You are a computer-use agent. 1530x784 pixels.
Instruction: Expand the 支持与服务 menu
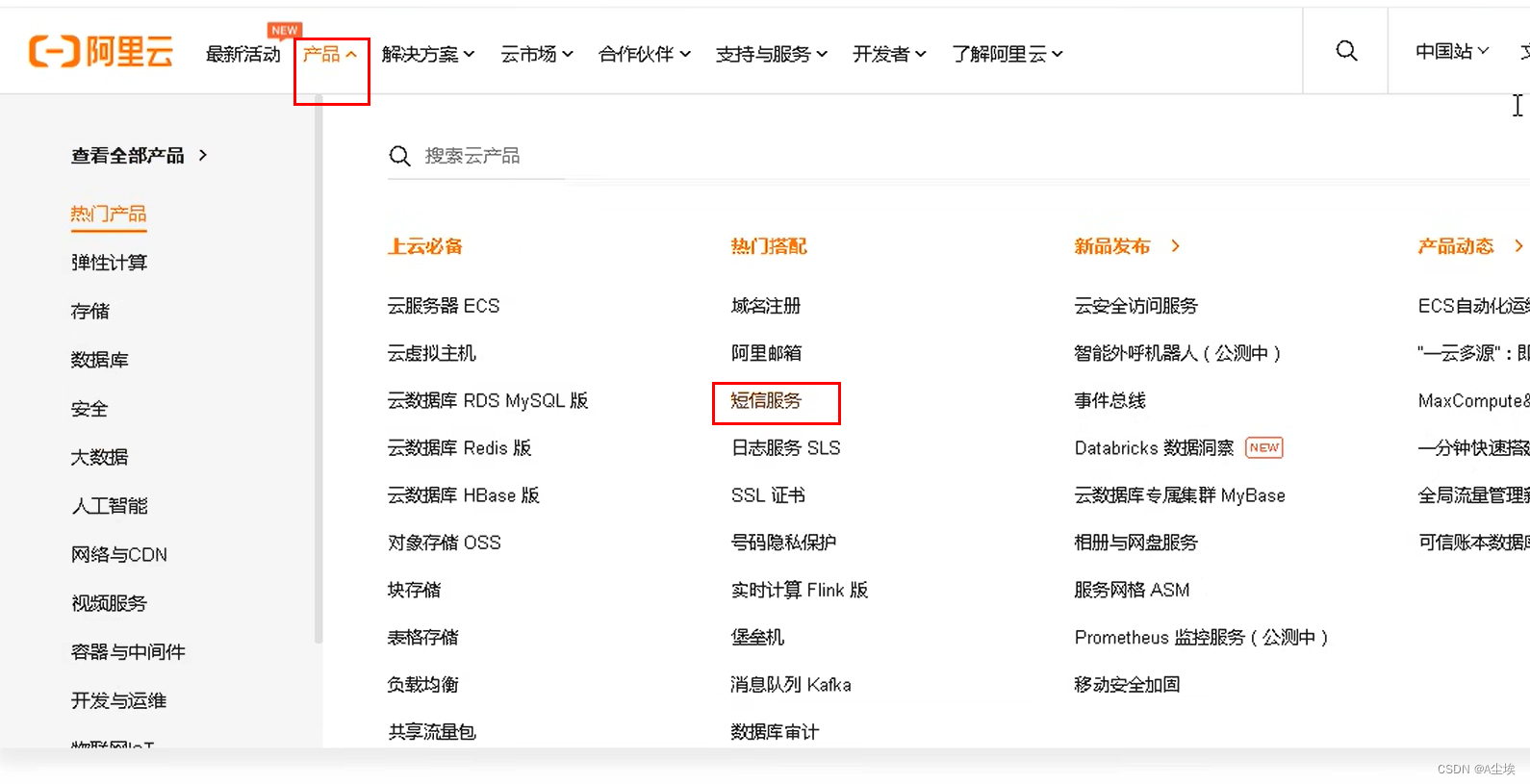click(772, 54)
